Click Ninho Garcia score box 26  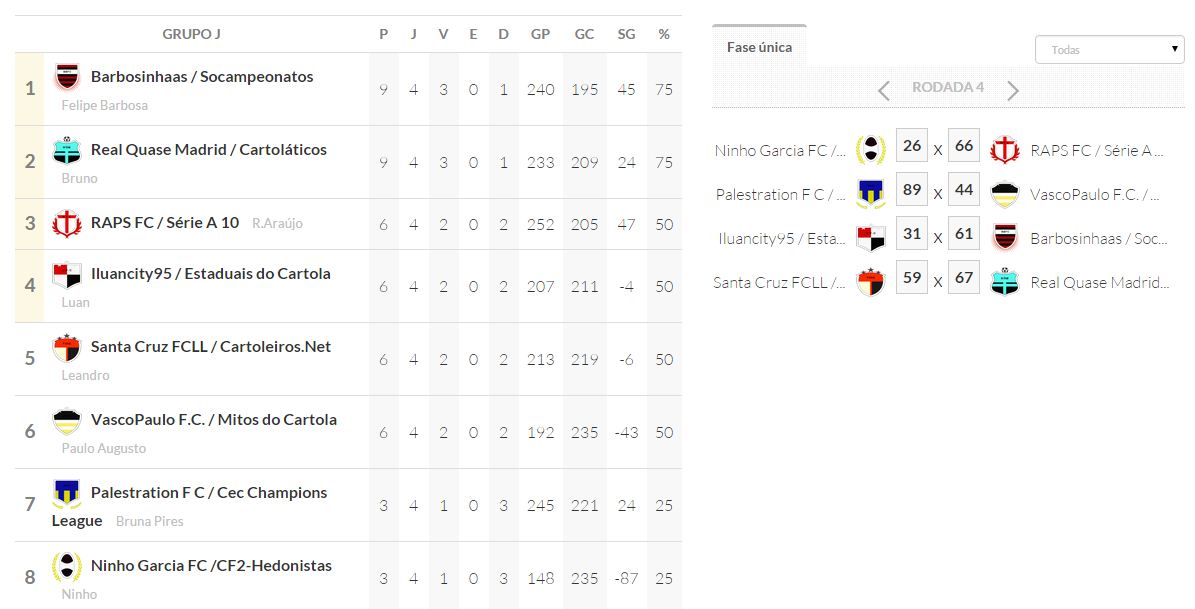pyautogui.click(x=911, y=146)
